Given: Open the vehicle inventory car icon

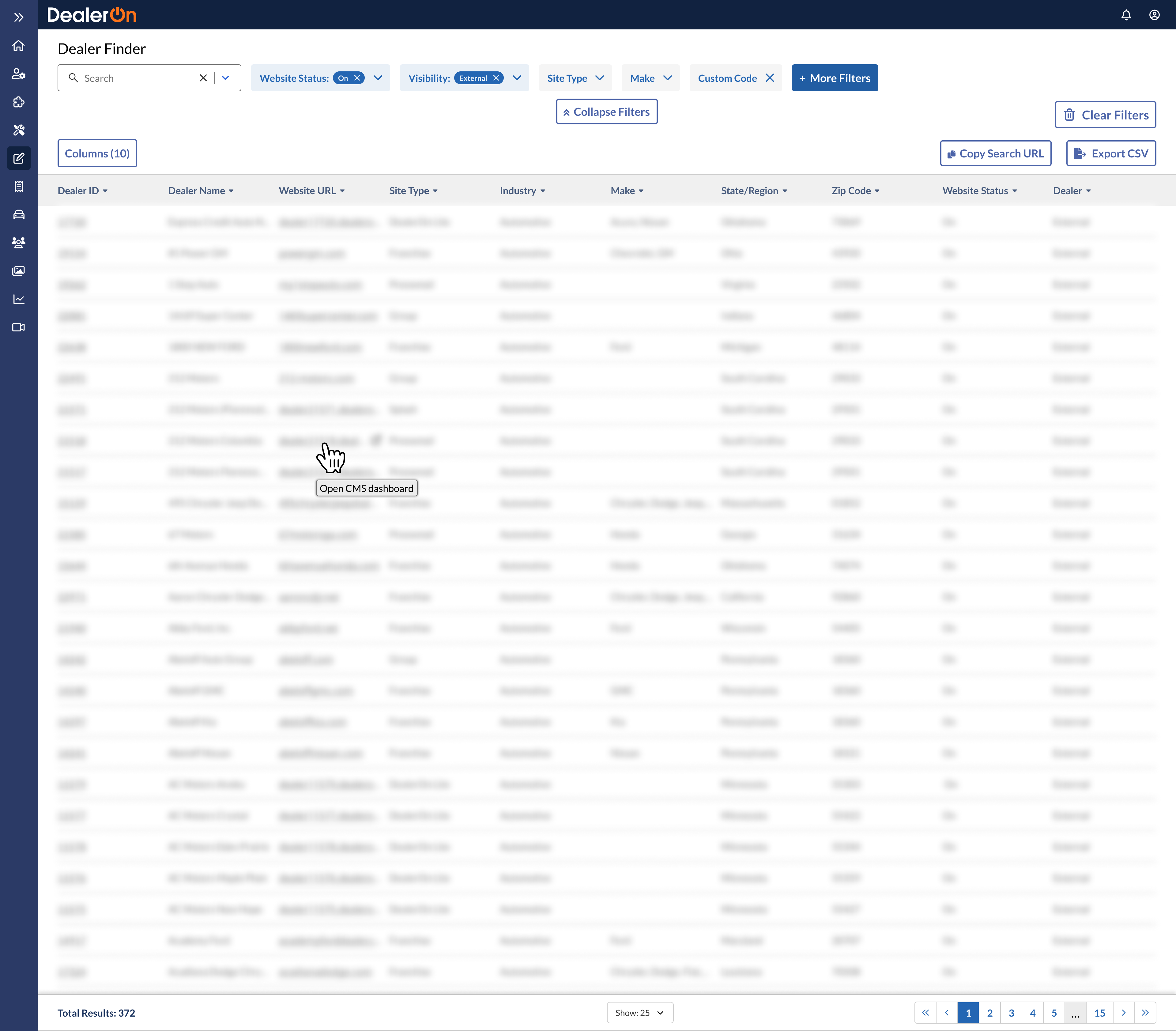Looking at the screenshot, I should (18, 215).
